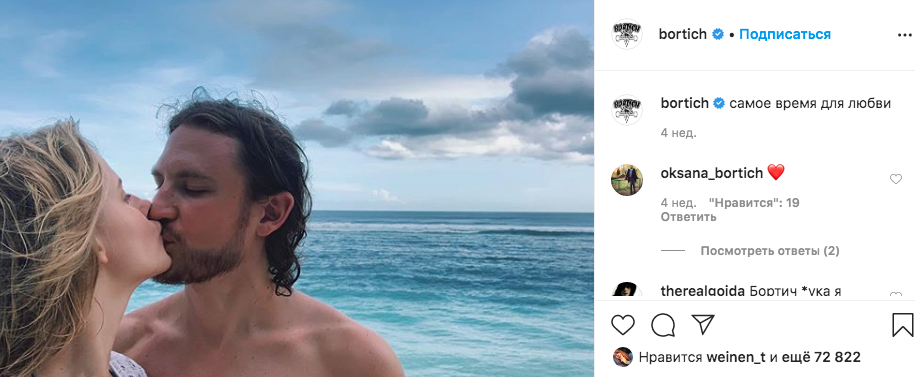Open weinen_t profile from likes line
915x377 pixels.
(x=736, y=357)
